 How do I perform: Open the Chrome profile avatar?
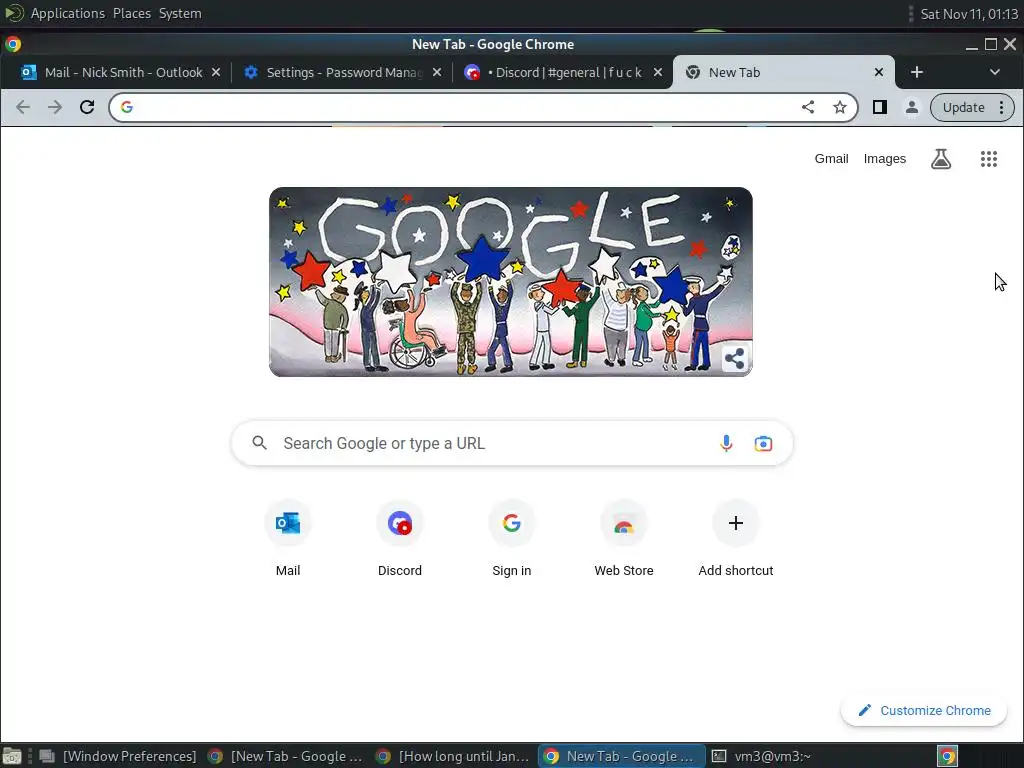coord(912,107)
